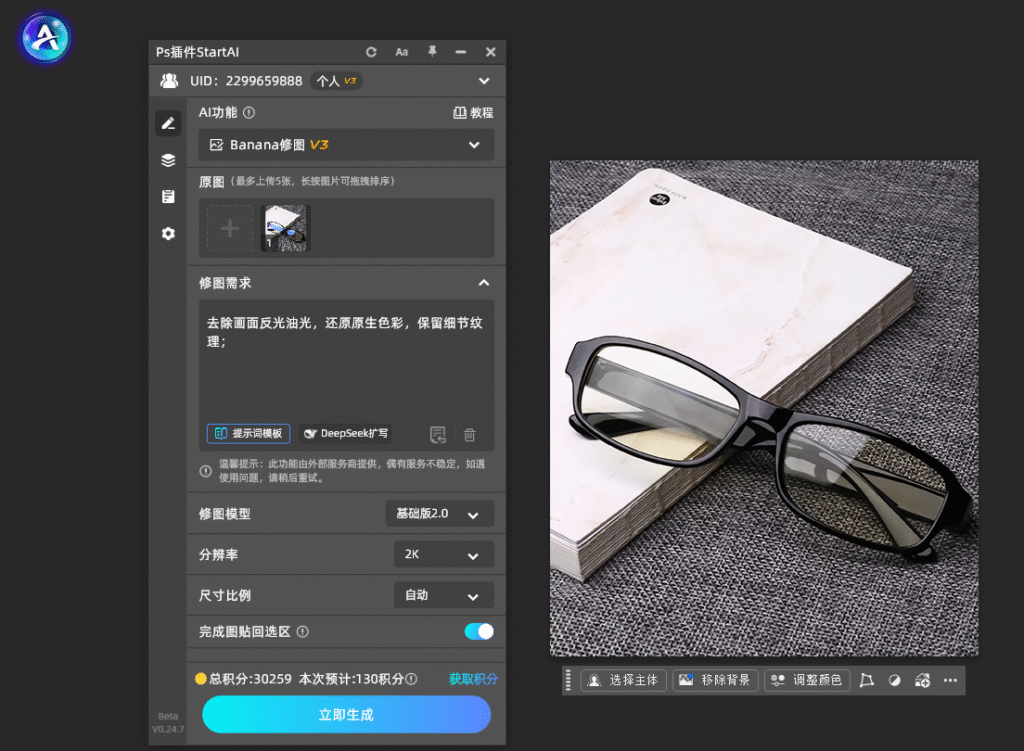Click the StartAI logo icon
Screen dimensions: 1024x751
click(45, 37)
